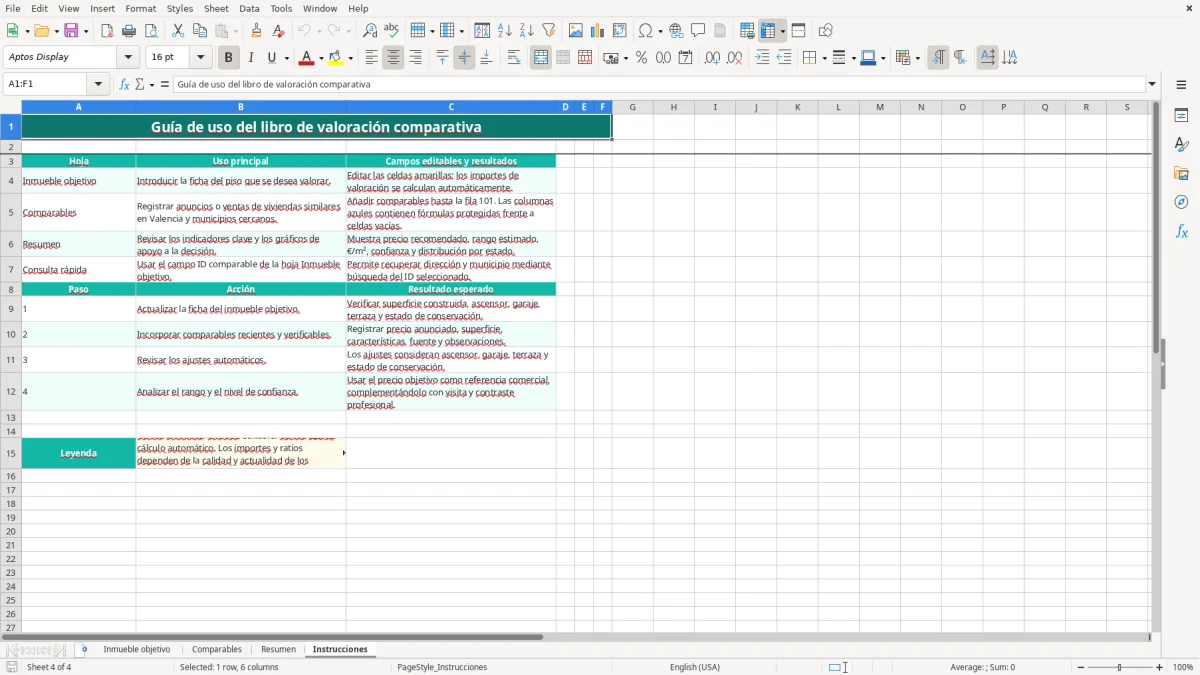
Task: Open the Font Size dropdown arrow
Action: [x=201, y=58]
